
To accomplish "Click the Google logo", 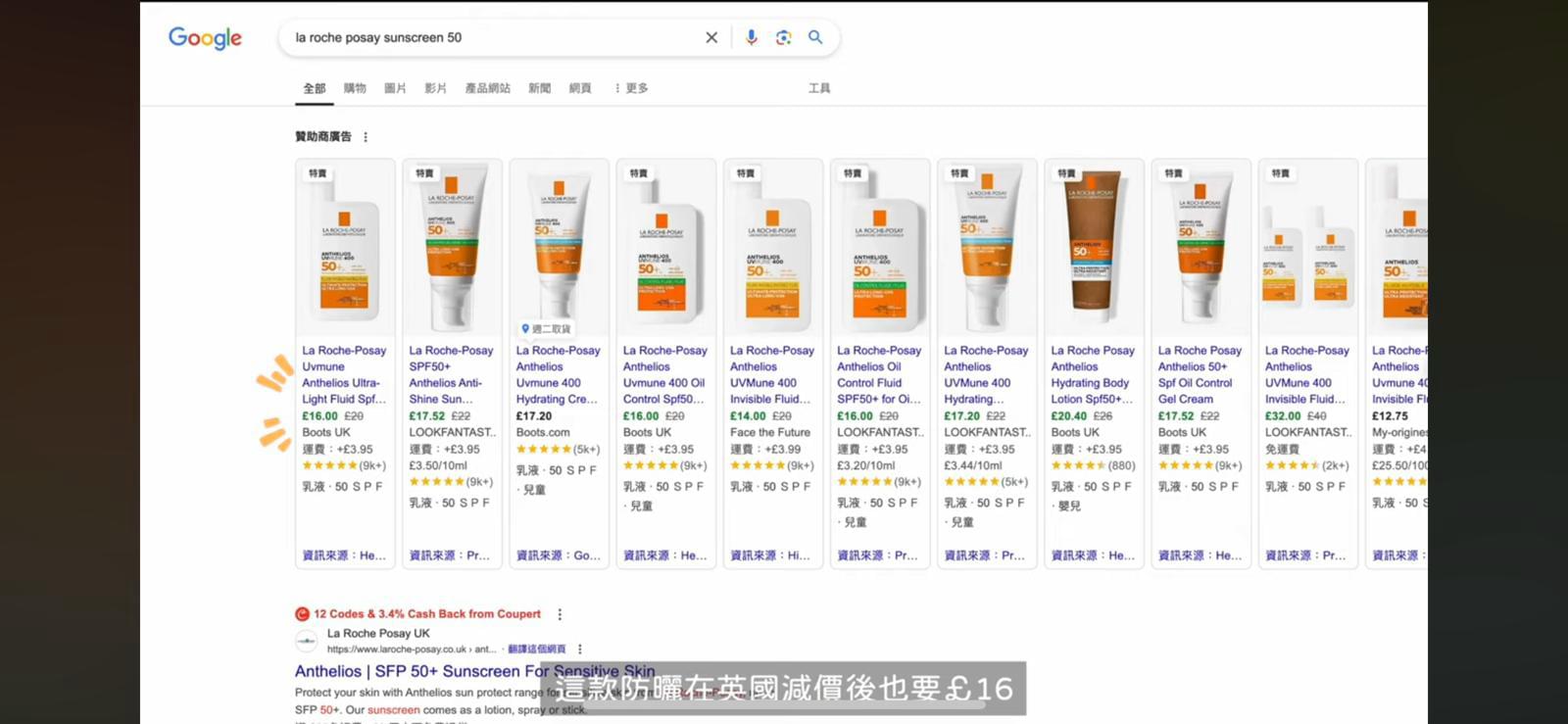I will pos(205,38).
